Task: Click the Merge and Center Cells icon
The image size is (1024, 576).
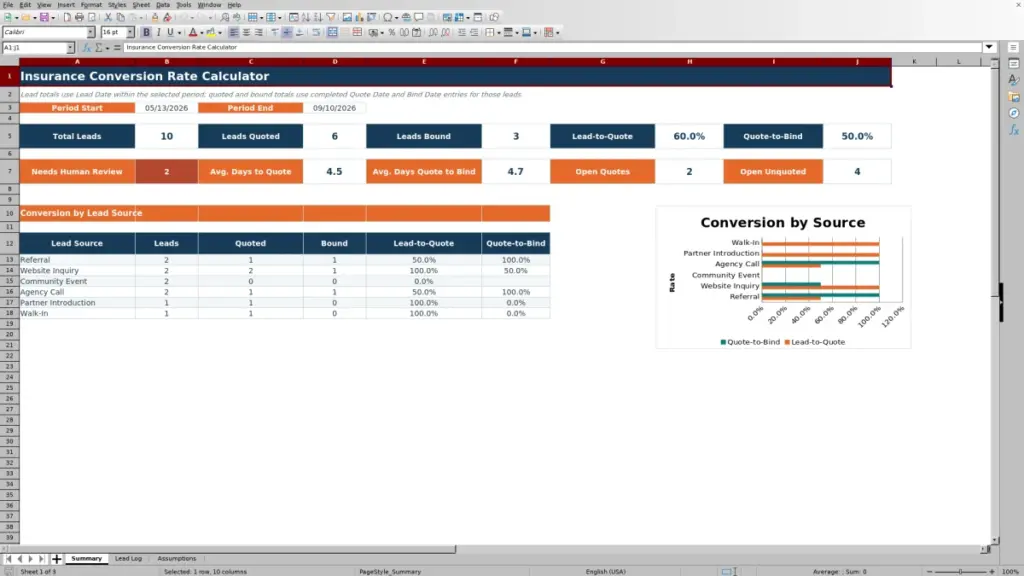Action: pos(332,32)
